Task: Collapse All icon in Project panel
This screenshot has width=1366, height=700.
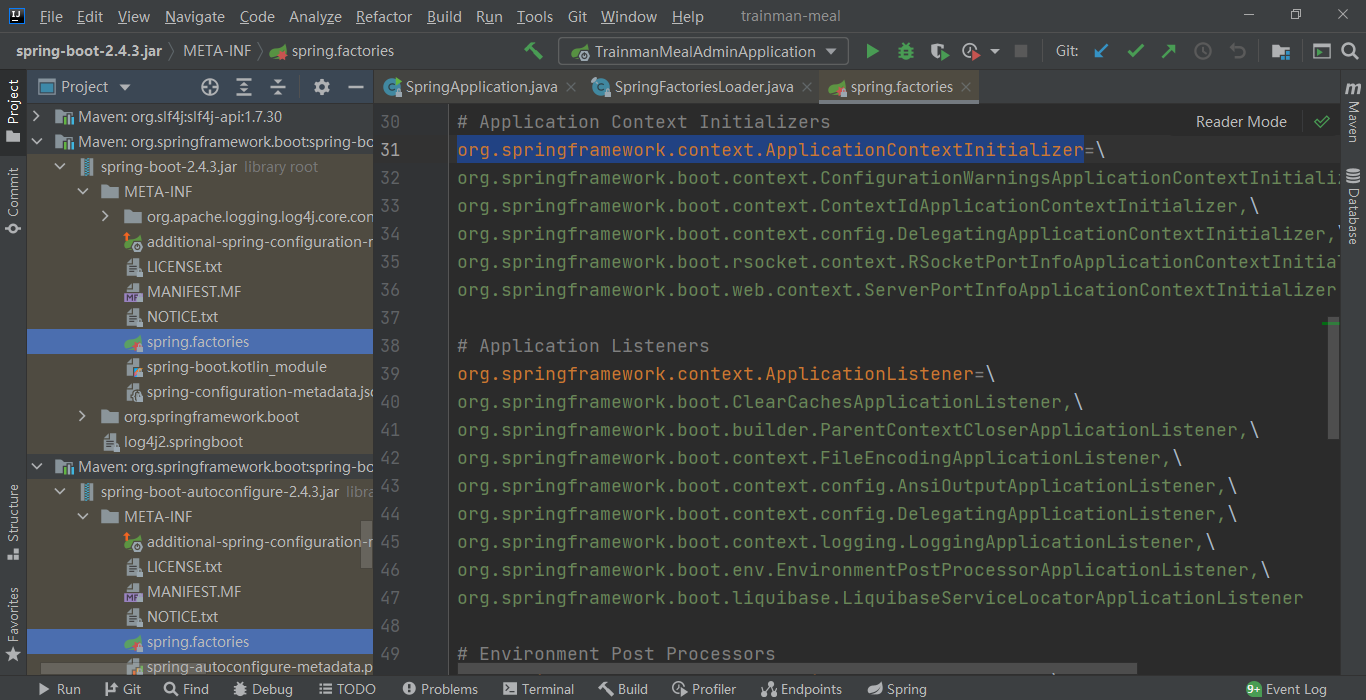Action: 279,87
